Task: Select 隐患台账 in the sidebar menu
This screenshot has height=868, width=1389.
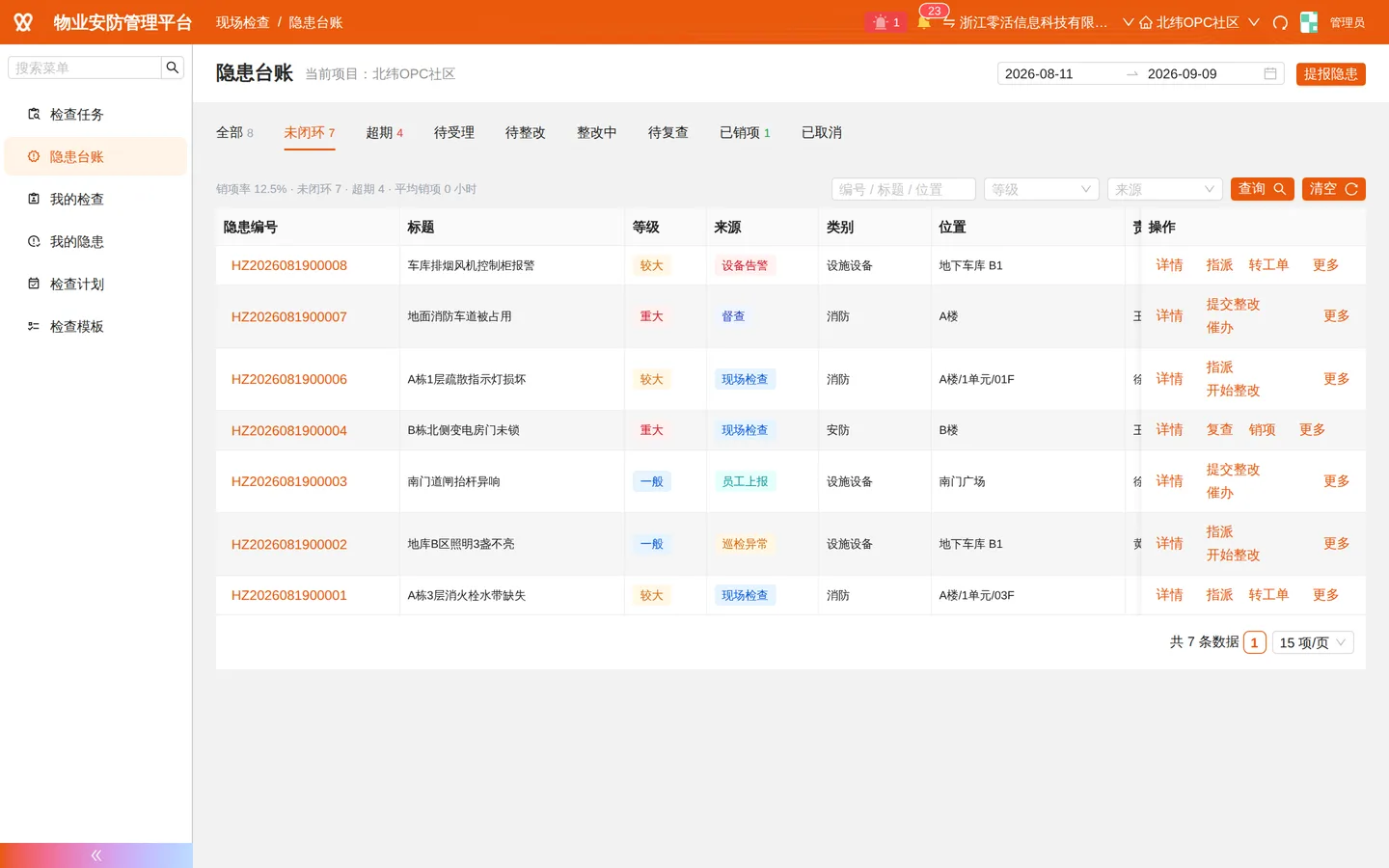Action: [x=95, y=156]
